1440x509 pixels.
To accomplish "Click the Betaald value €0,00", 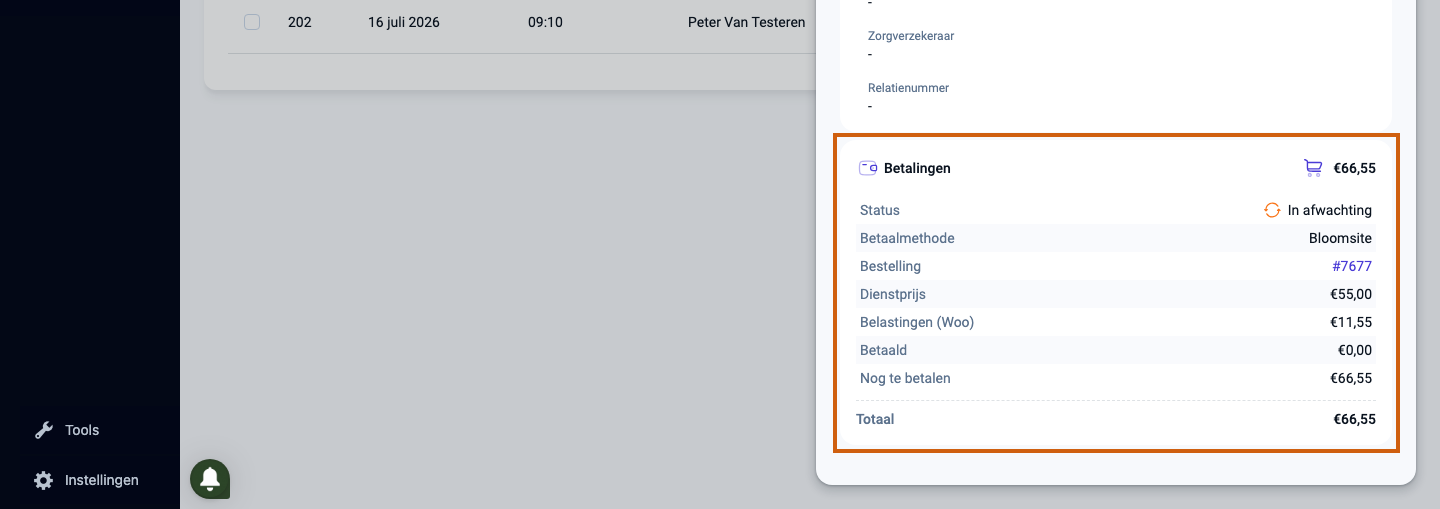I will [x=1355, y=350].
